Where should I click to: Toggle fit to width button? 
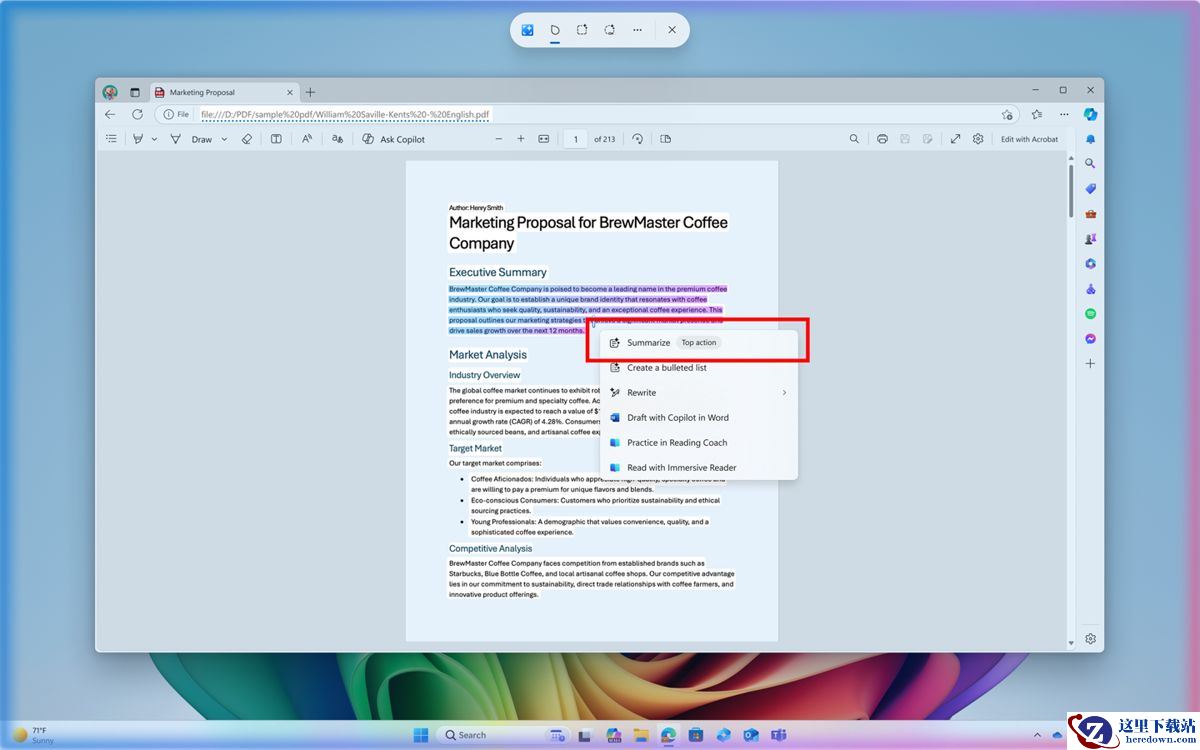coord(544,139)
